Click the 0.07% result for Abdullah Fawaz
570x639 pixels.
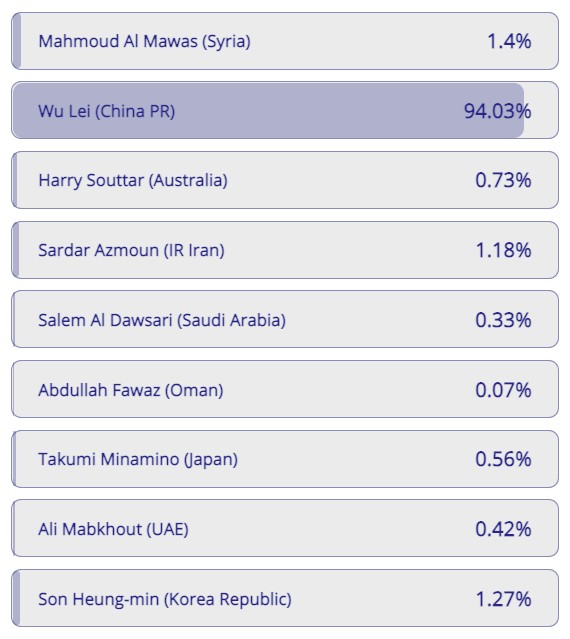[503, 390]
